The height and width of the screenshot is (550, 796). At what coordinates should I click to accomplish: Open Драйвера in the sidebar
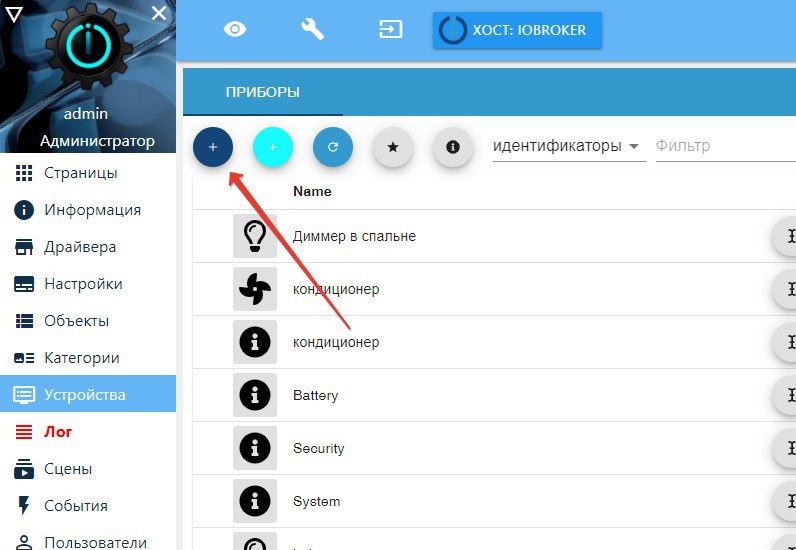[x=88, y=247]
